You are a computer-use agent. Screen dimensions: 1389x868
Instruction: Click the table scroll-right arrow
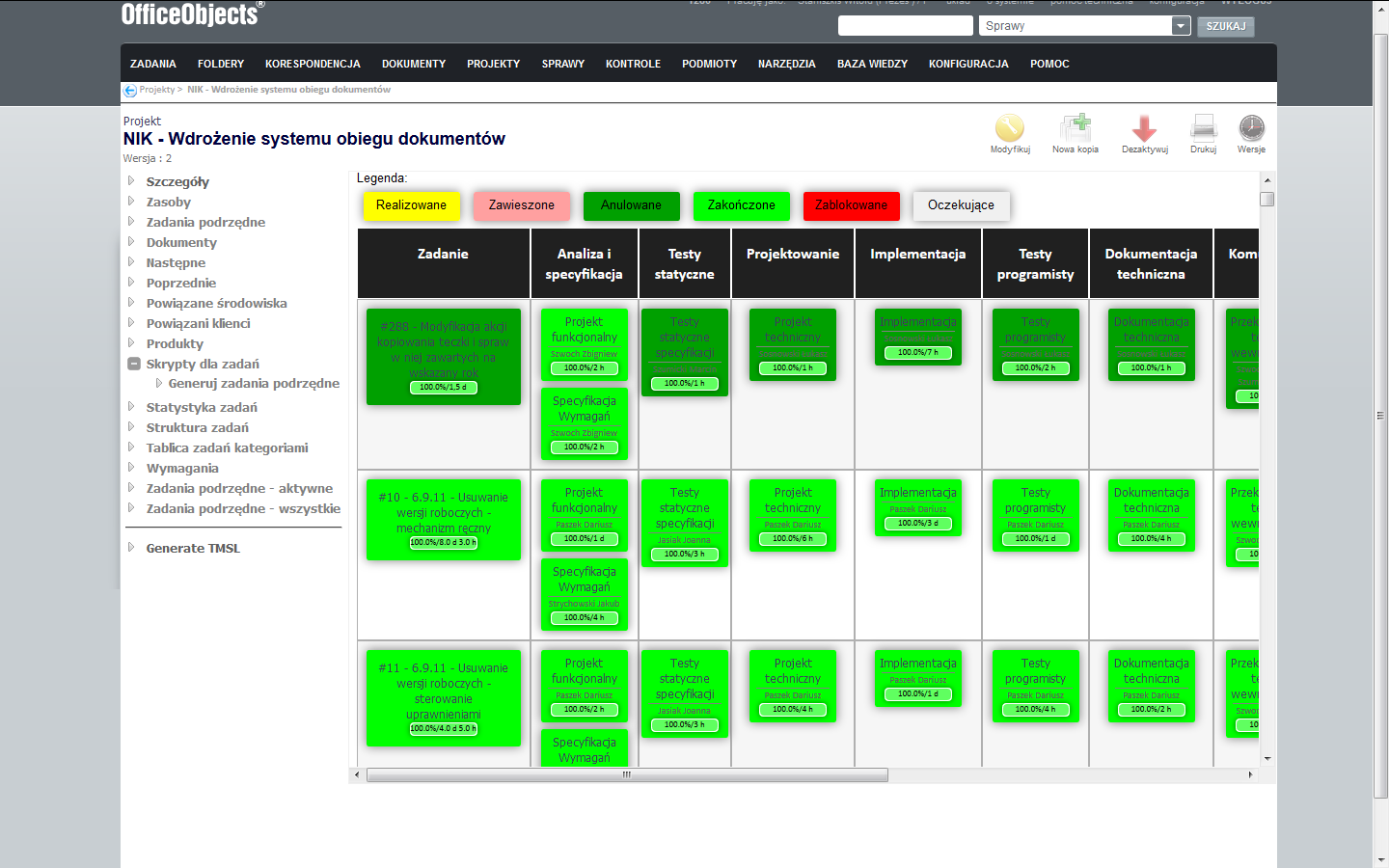(x=1250, y=775)
